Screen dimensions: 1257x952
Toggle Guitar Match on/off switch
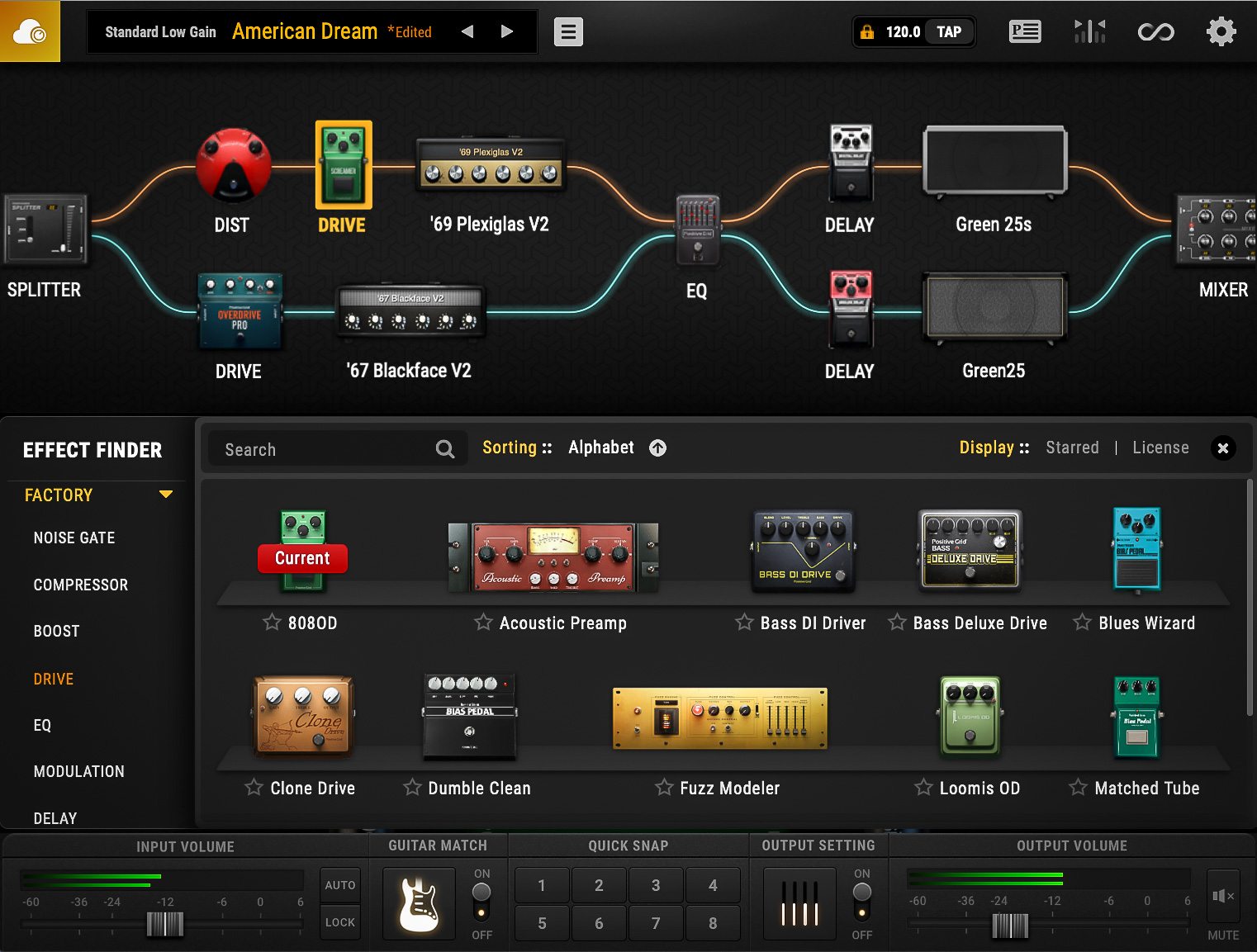481,902
